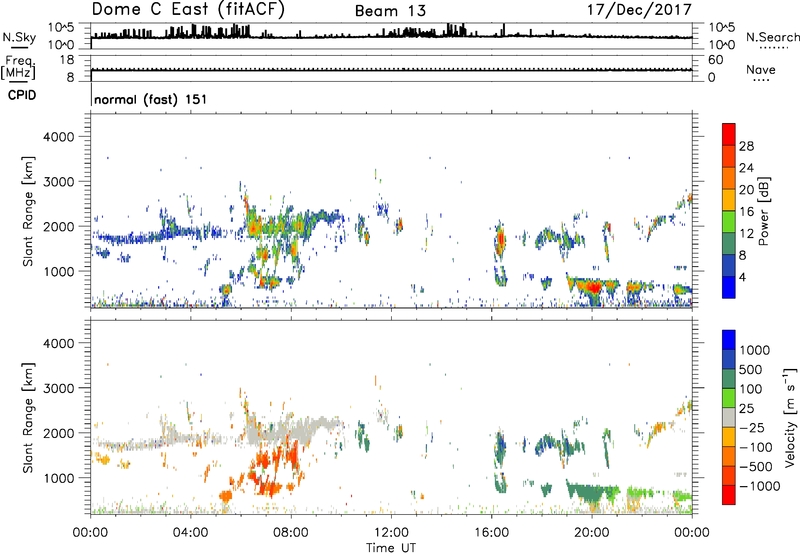
Task: Click the 'Nave' legend label
Action: point(761,69)
